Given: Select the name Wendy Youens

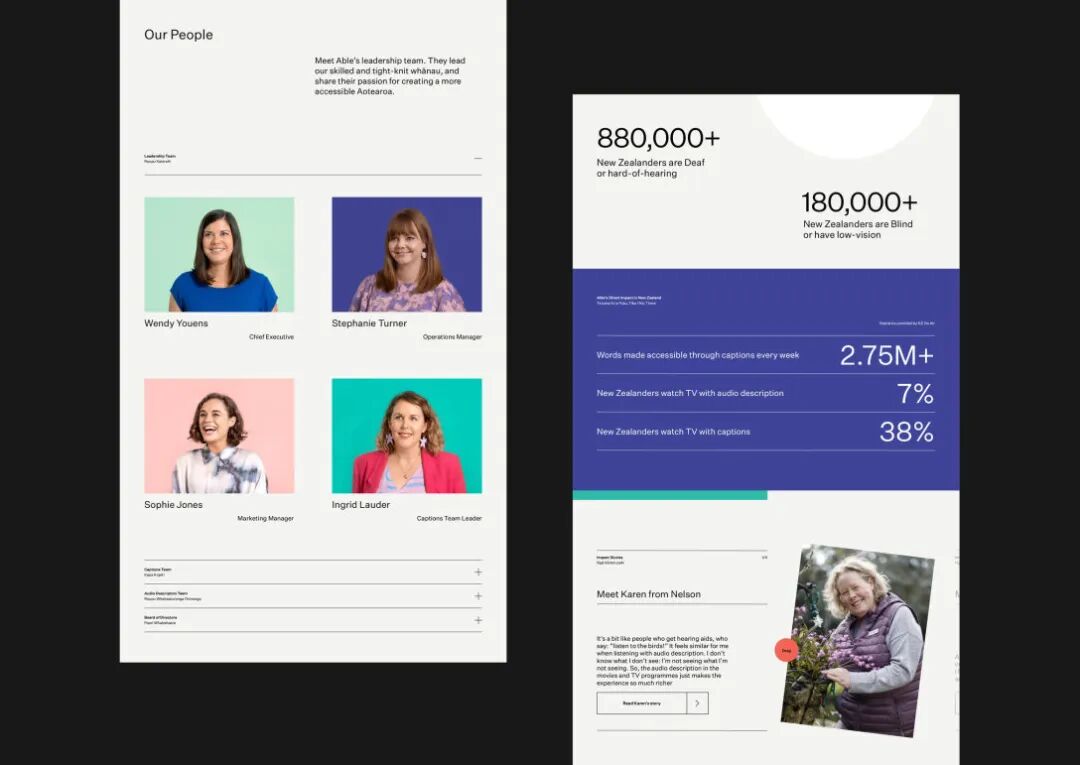Looking at the screenshot, I should coord(176,323).
